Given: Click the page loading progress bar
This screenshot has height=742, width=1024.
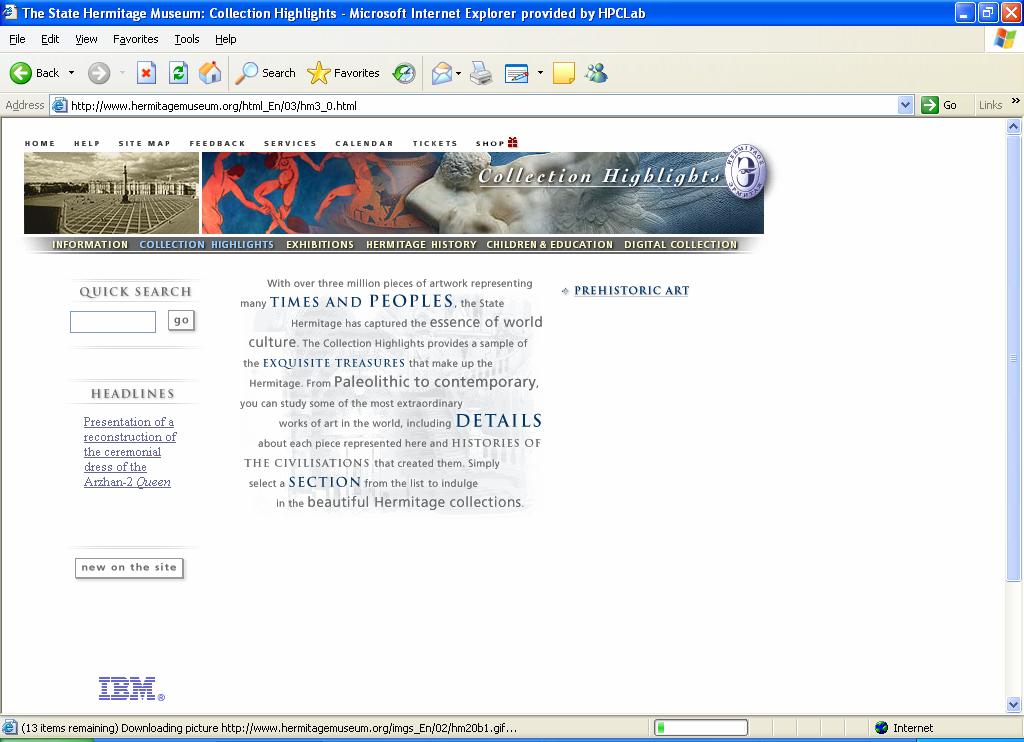Looking at the screenshot, I should 701,728.
